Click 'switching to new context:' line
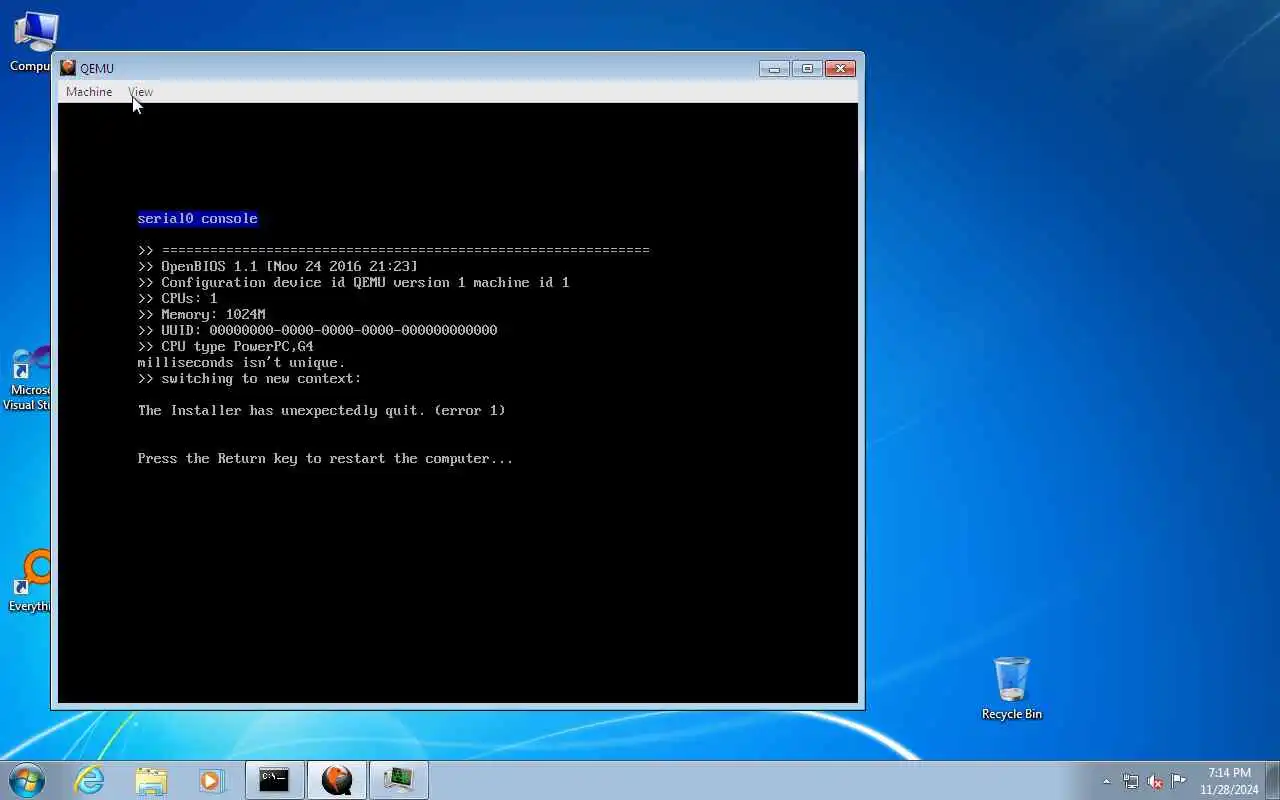 pos(250,378)
